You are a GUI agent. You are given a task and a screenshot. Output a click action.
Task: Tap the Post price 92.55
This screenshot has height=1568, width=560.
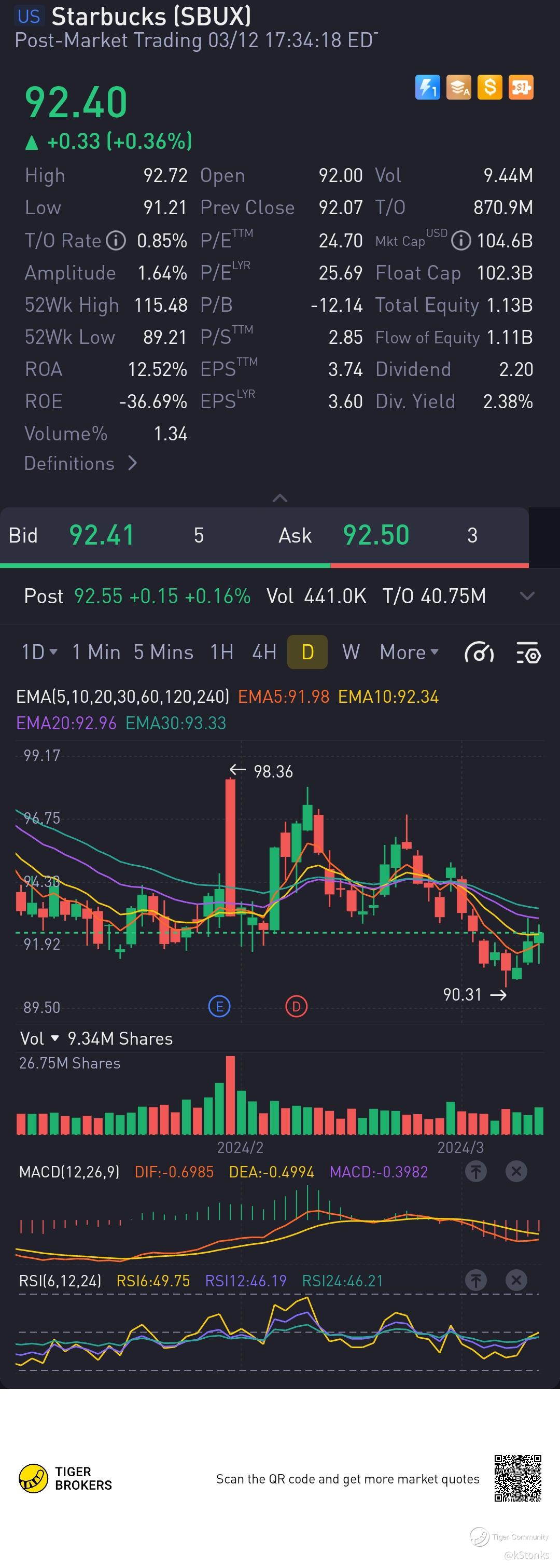point(98,596)
